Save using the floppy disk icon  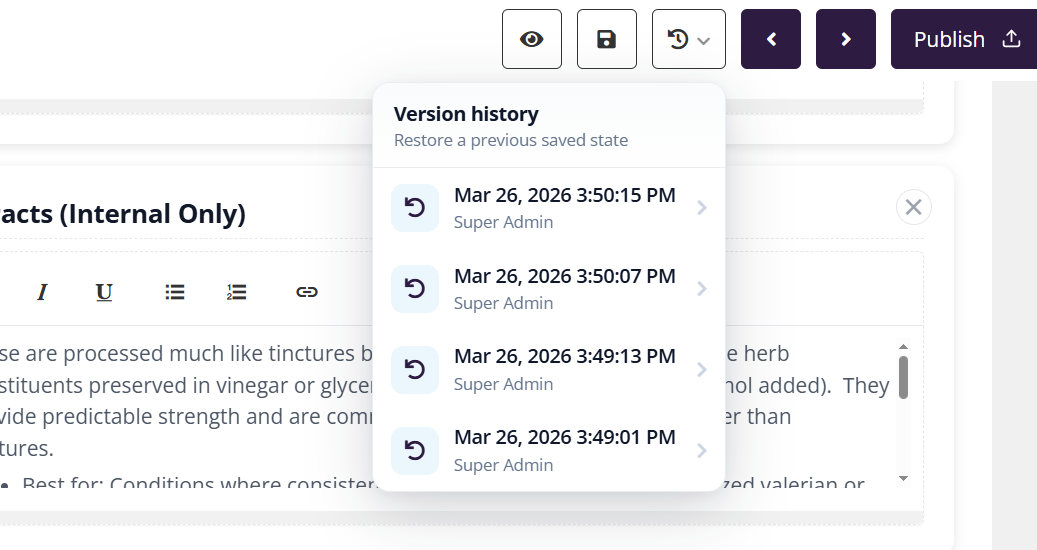pos(606,39)
